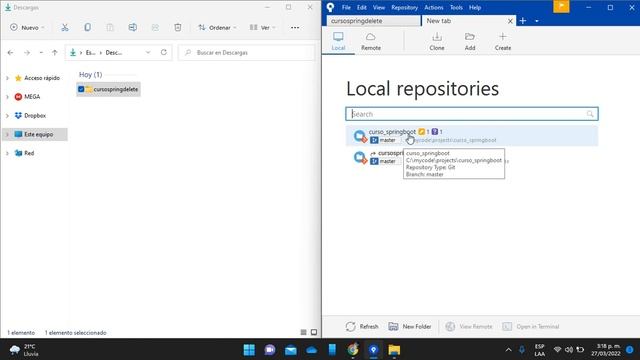The width and height of the screenshot is (640, 360).
Task: Click the Delete trash icon in Explorer
Action: [178, 27]
